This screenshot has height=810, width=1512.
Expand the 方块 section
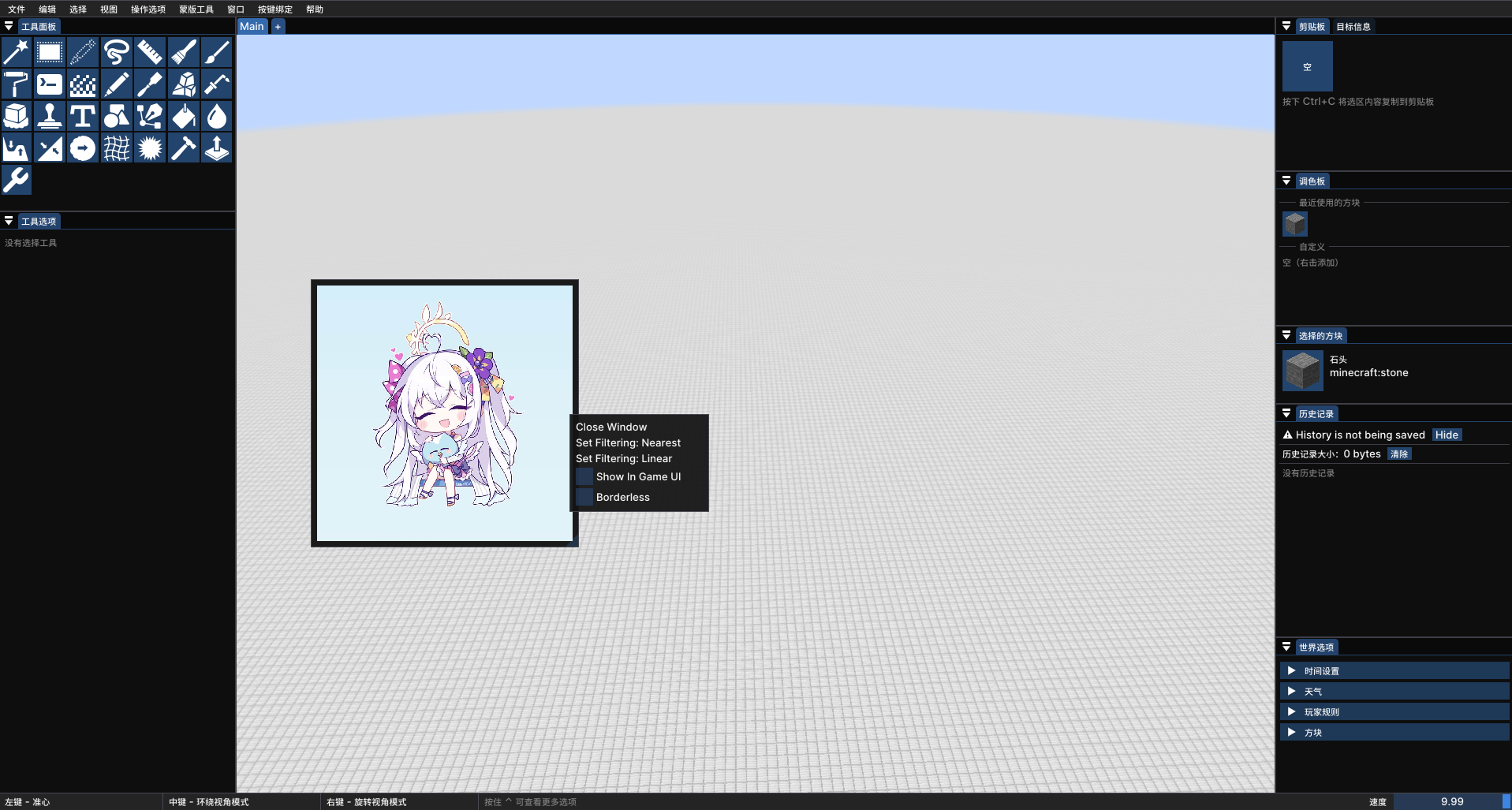pyautogui.click(x=1394, y=732)
